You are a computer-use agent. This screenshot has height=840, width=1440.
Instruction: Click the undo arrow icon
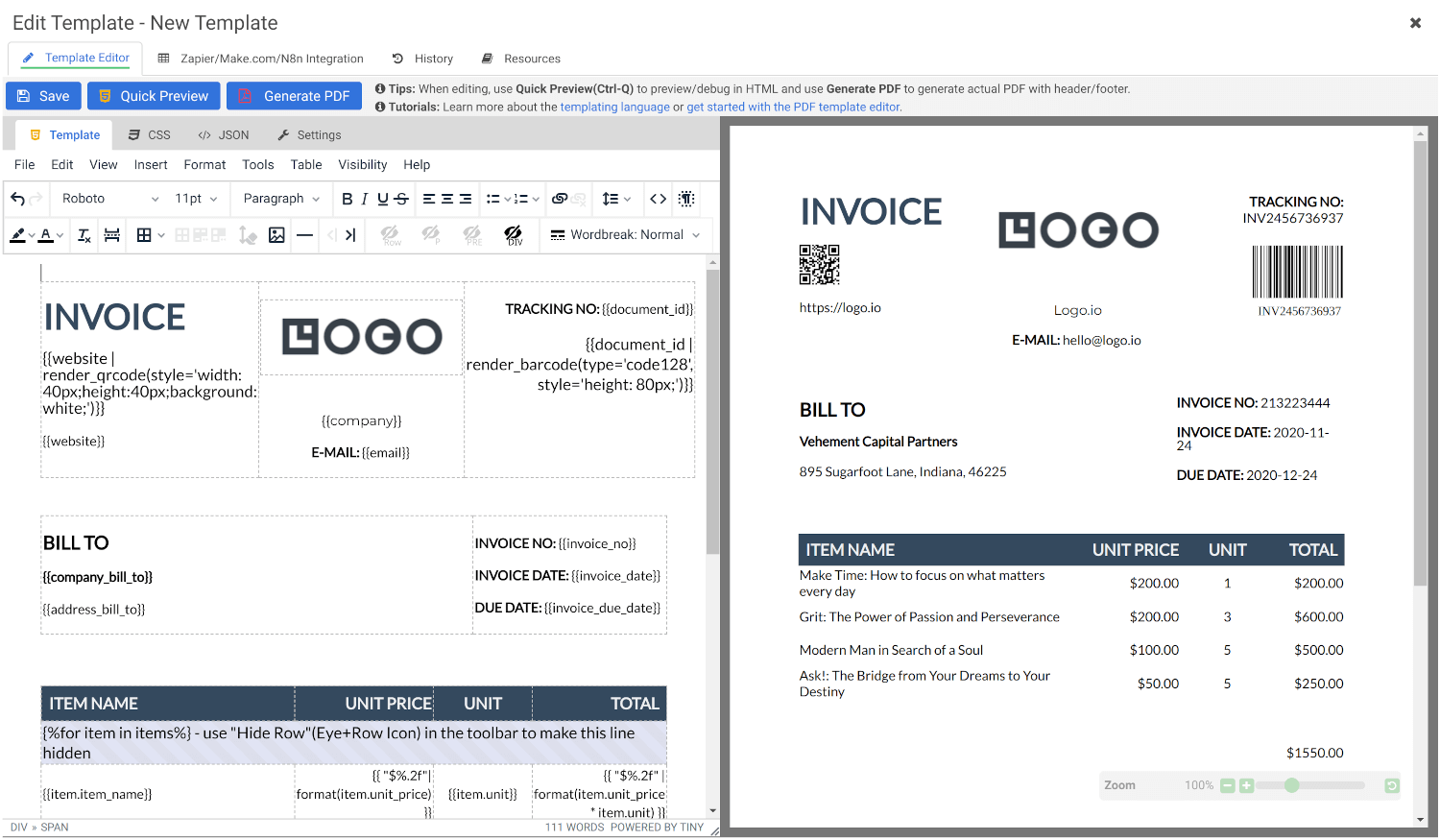click(17, 199)
